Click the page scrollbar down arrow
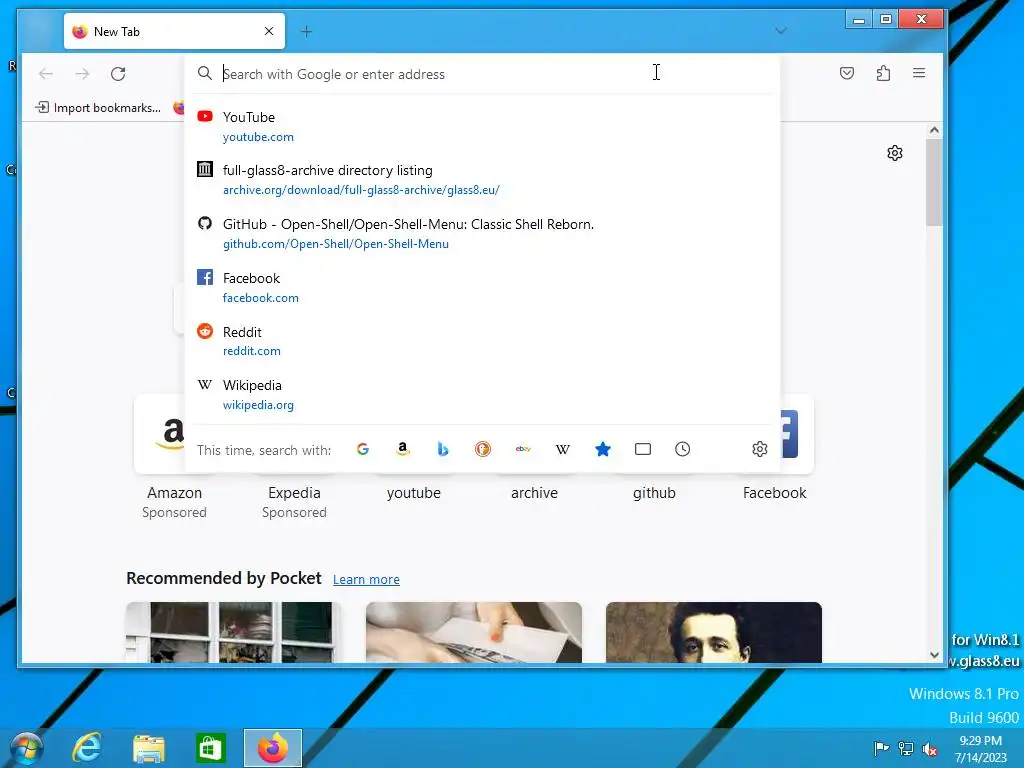This screenshot has height=768, width=1024. click(934, 654)
